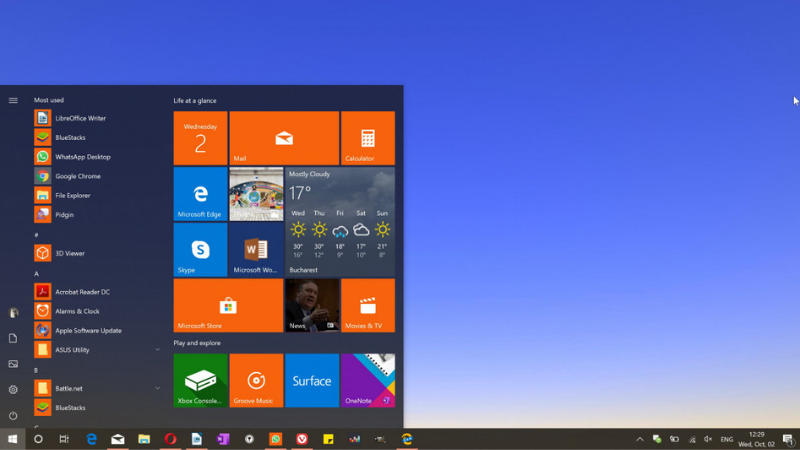The width and height of the screenshot is (800, 450).
Task: Open the ENG language switcher
Action: click(727, 439)
